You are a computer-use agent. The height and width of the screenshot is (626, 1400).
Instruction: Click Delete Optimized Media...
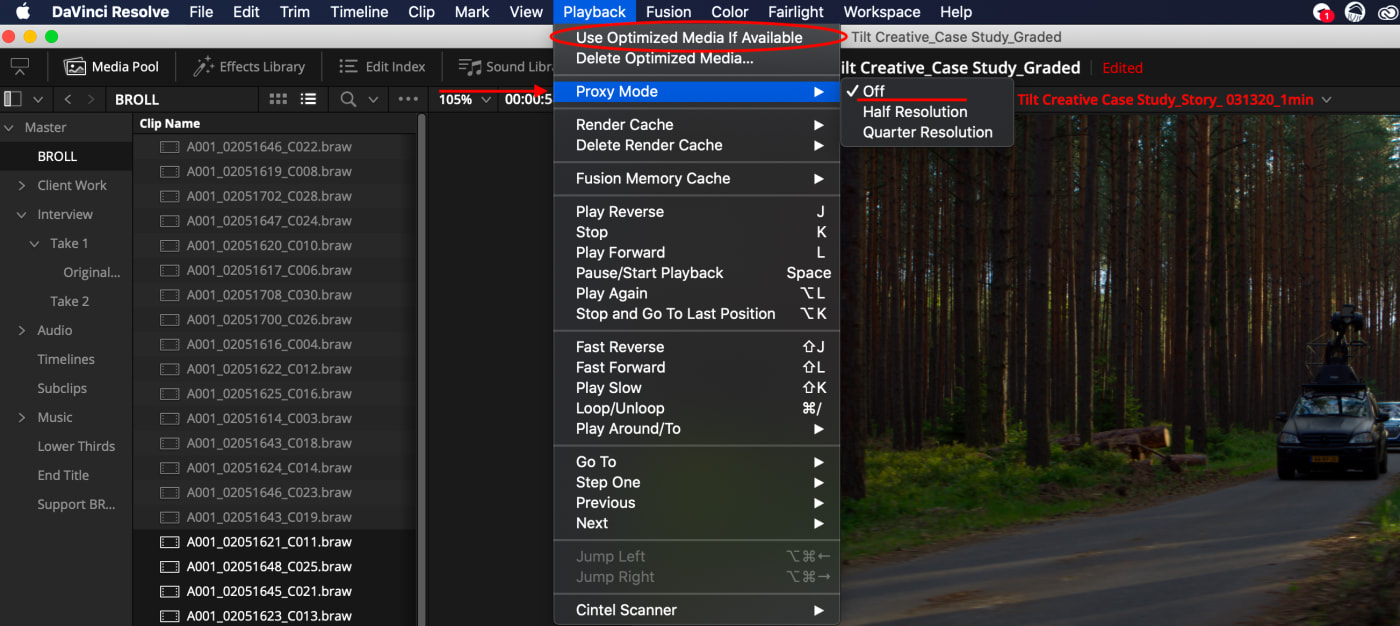697,58
